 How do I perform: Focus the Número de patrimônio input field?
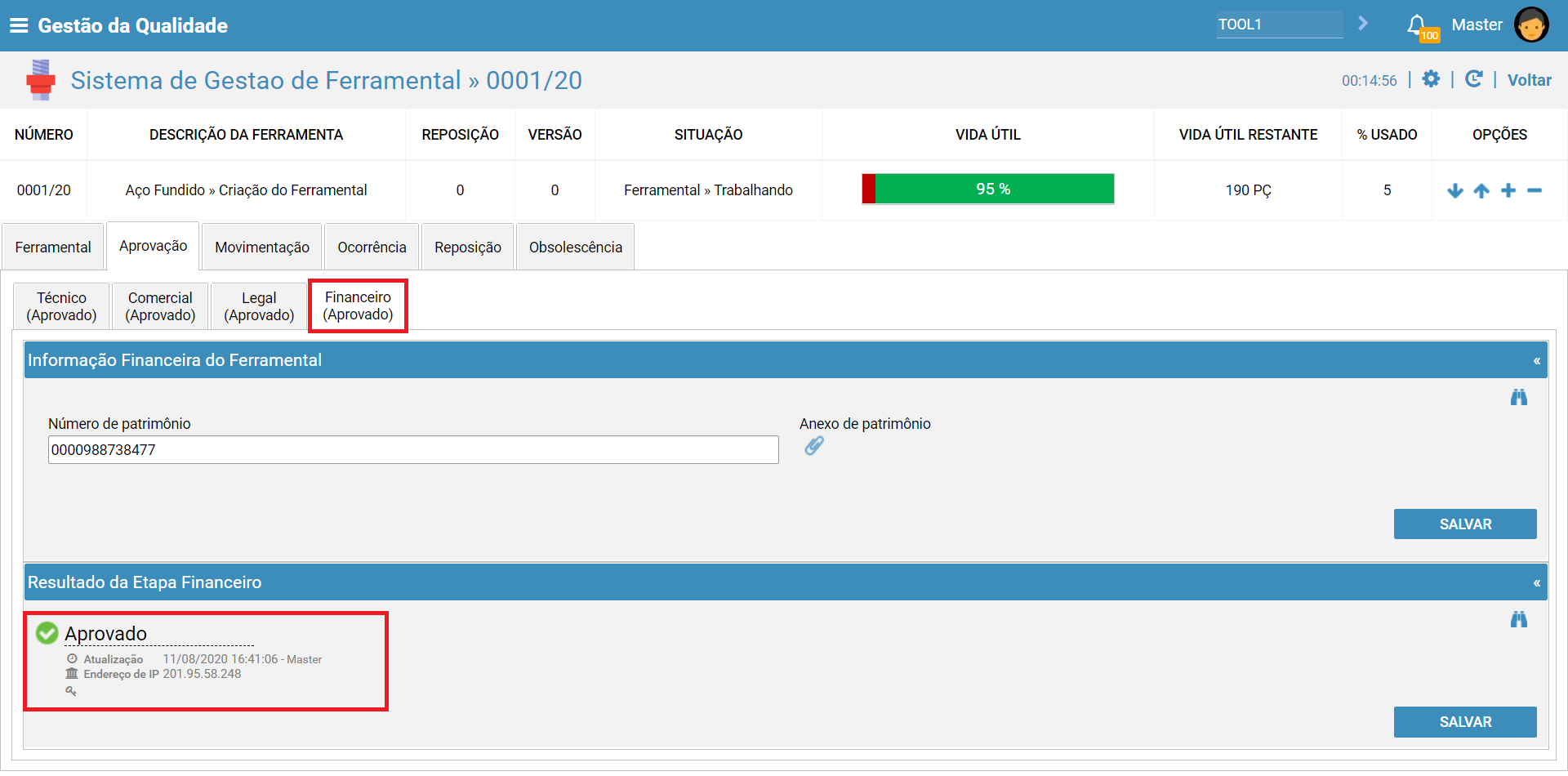(413, 450)
